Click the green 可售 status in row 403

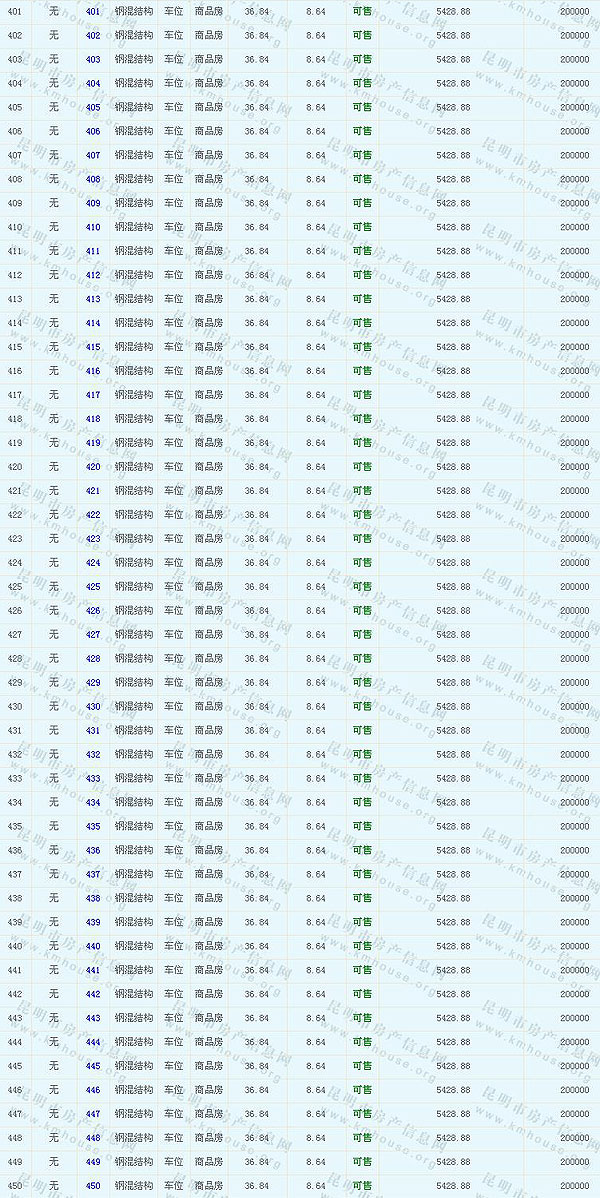[362, 60]
